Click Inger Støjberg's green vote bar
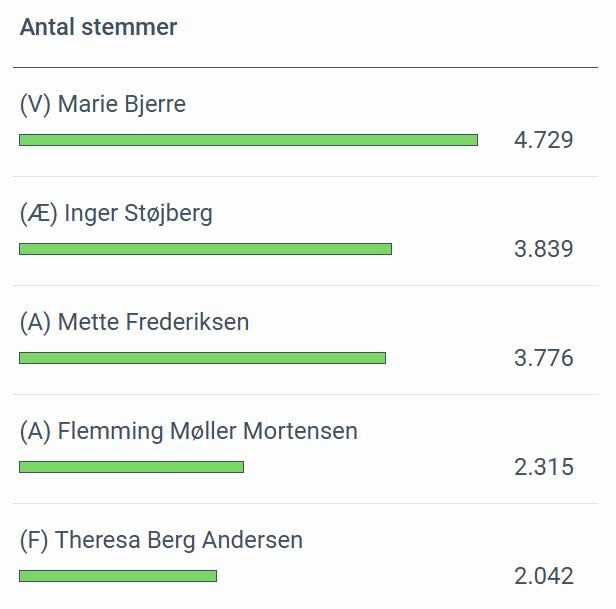The image size is (616, 609). (x=205, y=249)
